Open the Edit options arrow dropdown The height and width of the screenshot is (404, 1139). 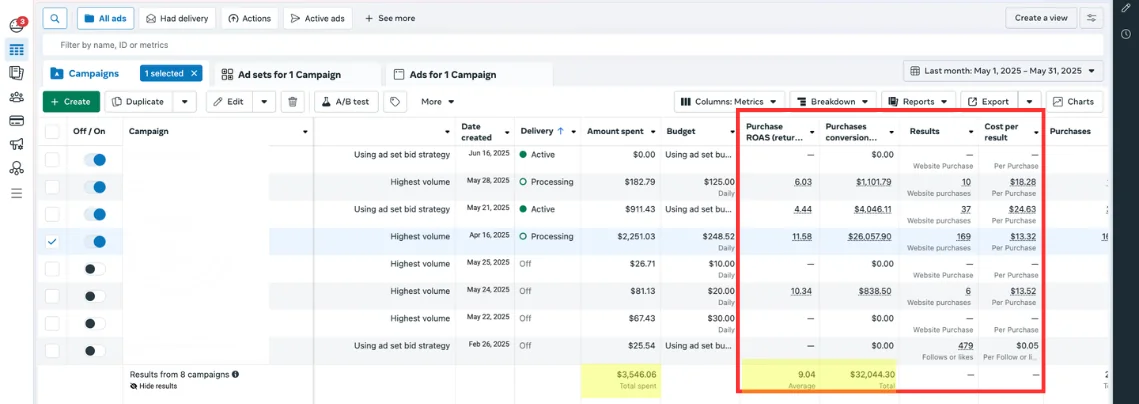coord(264,102)
